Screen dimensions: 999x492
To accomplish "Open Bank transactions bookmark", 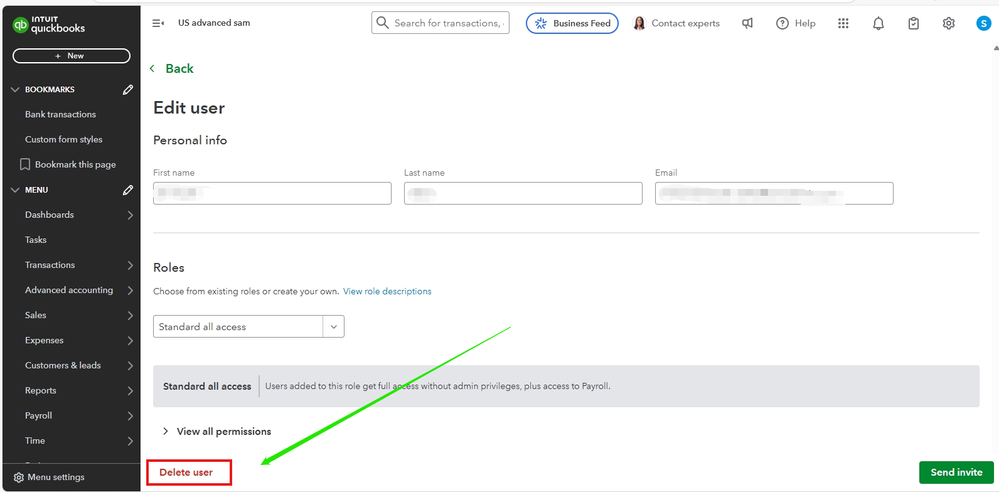I will point(61,115).
